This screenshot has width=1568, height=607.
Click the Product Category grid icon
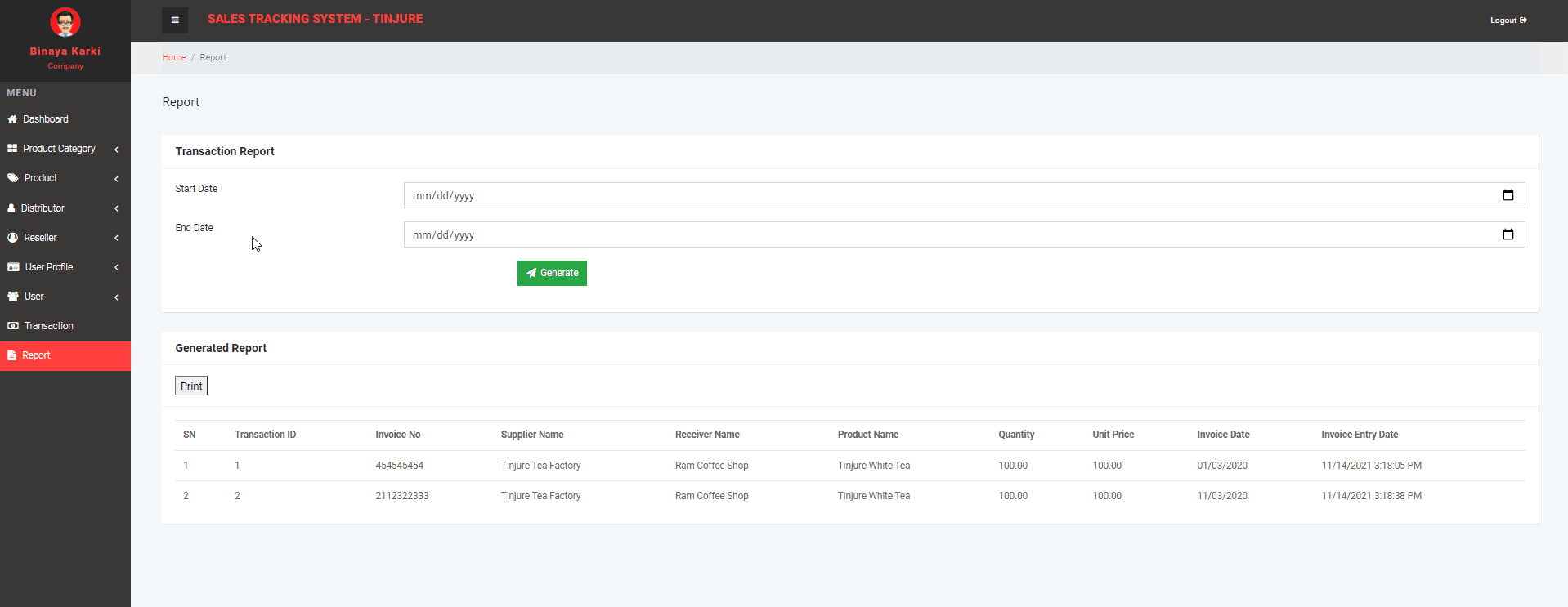pyautogui.click(x=12, y=149)
